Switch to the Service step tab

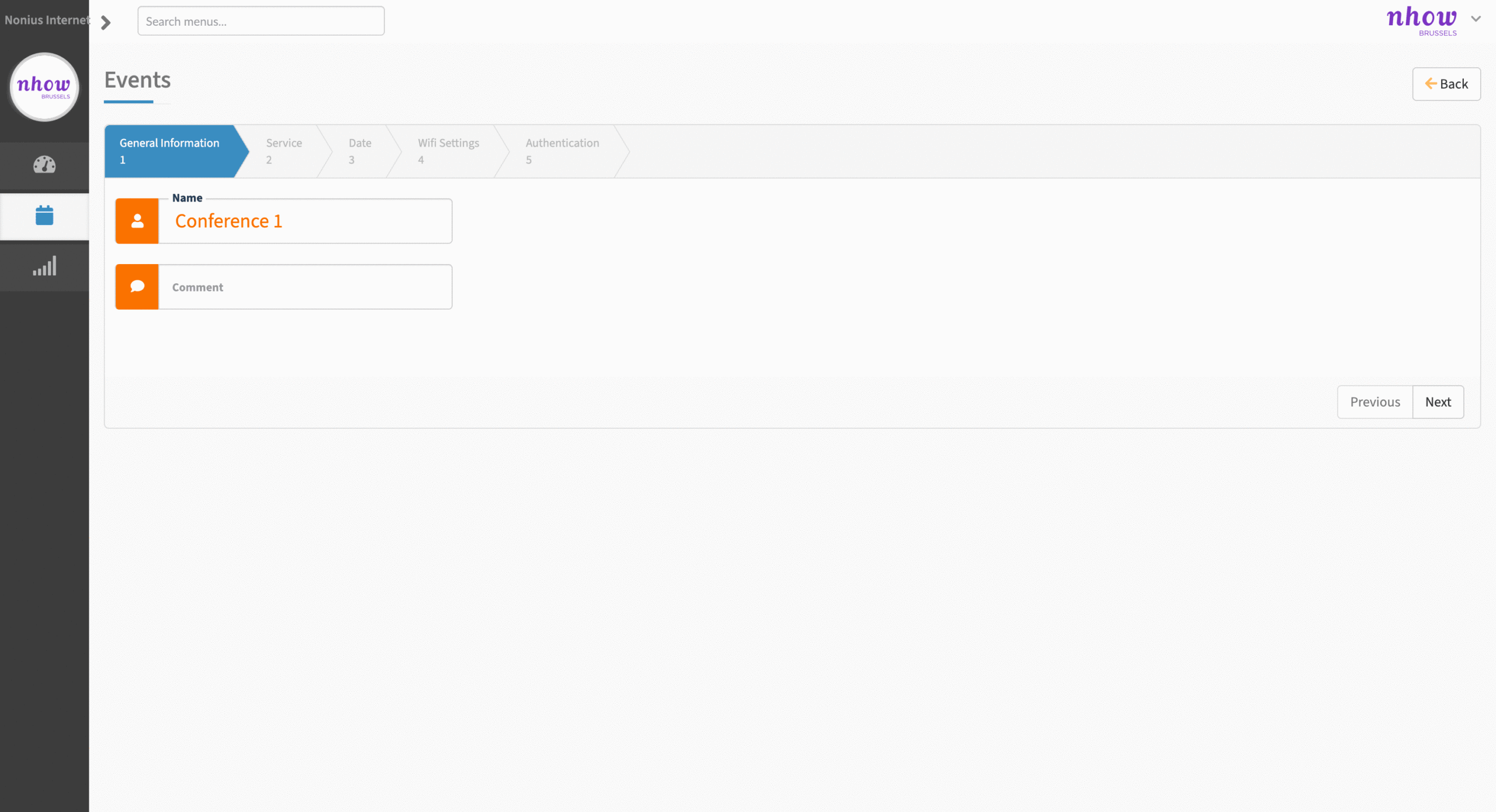(284, 151)
